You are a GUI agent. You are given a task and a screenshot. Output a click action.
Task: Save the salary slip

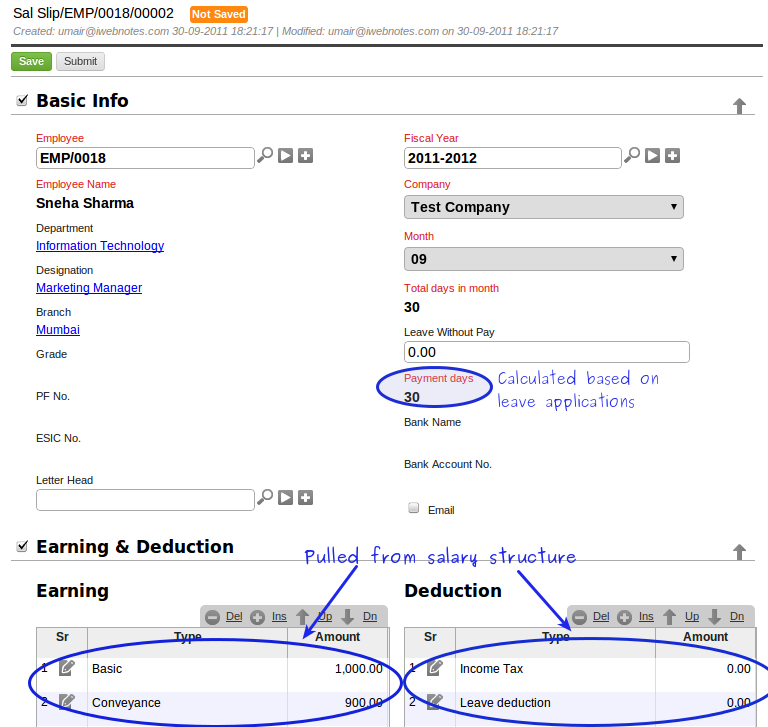(31, 61)
